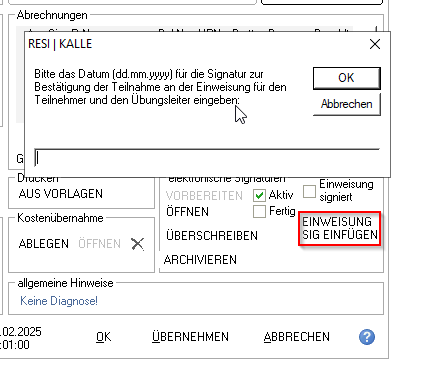
Task: Click the RESI | KALLE title text
Action: click(60, 44)
